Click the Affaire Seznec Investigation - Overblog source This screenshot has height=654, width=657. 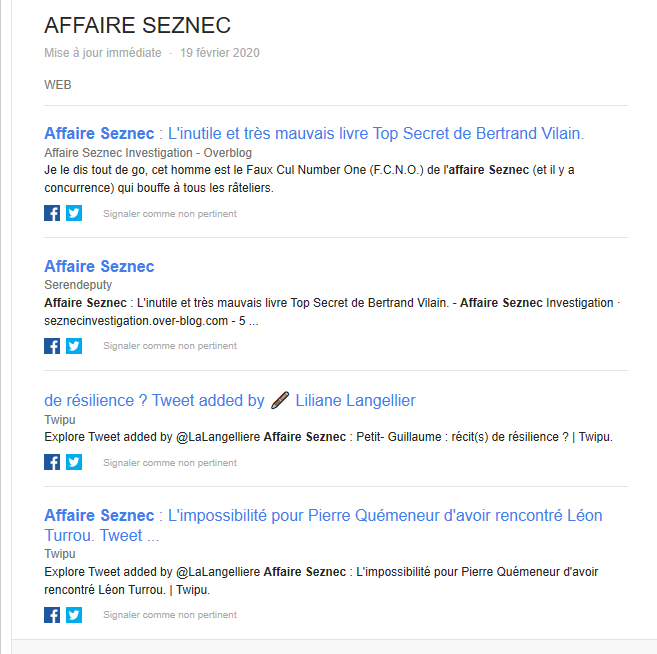click(x=148, y=153)
